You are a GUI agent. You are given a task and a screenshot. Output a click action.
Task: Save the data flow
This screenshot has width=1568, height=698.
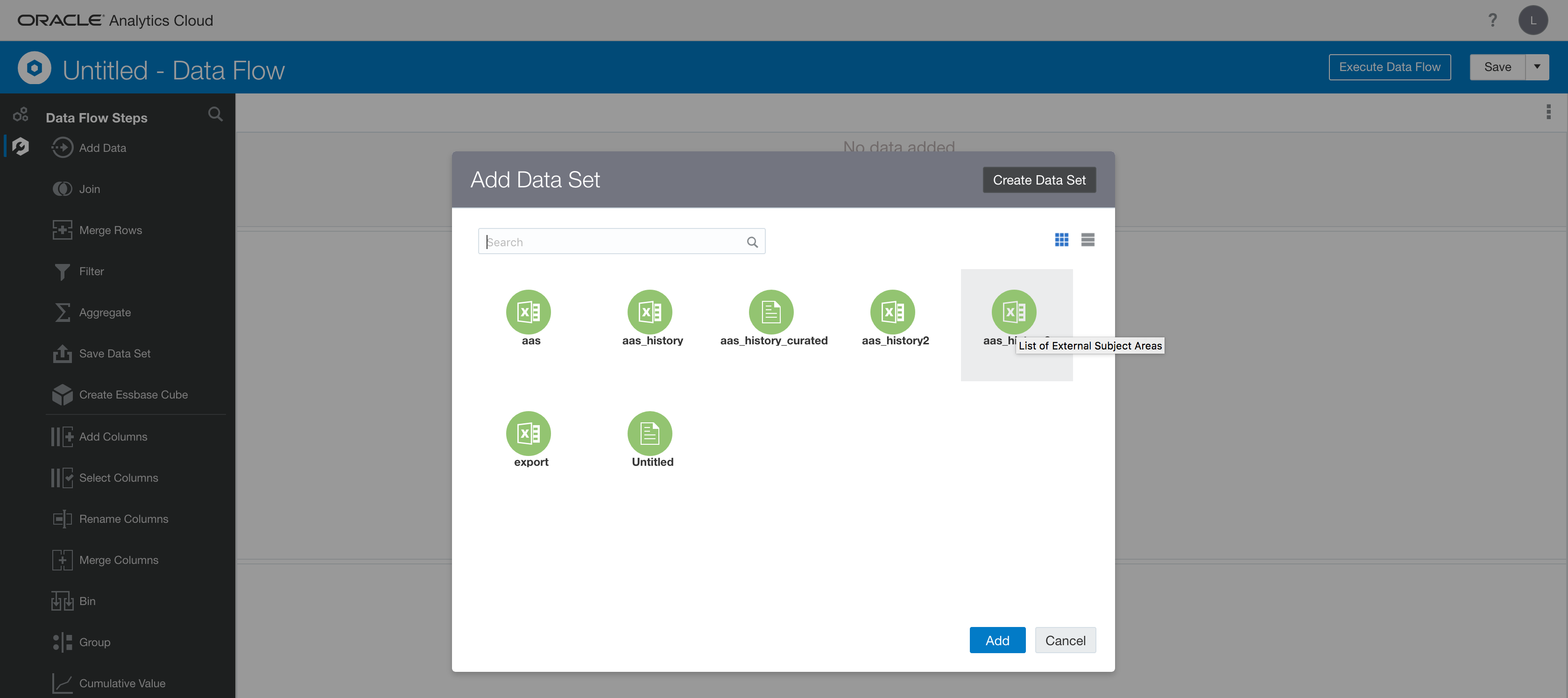click(x=1497, y=67)
